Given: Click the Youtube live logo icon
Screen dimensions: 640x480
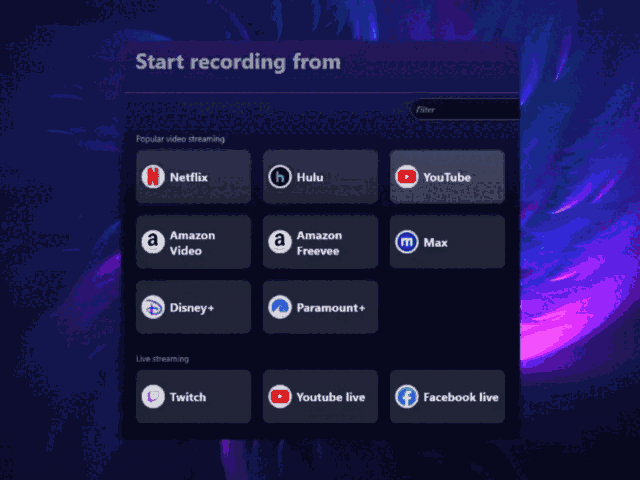Looking at the screenshot, I should [x=280, y=396].
